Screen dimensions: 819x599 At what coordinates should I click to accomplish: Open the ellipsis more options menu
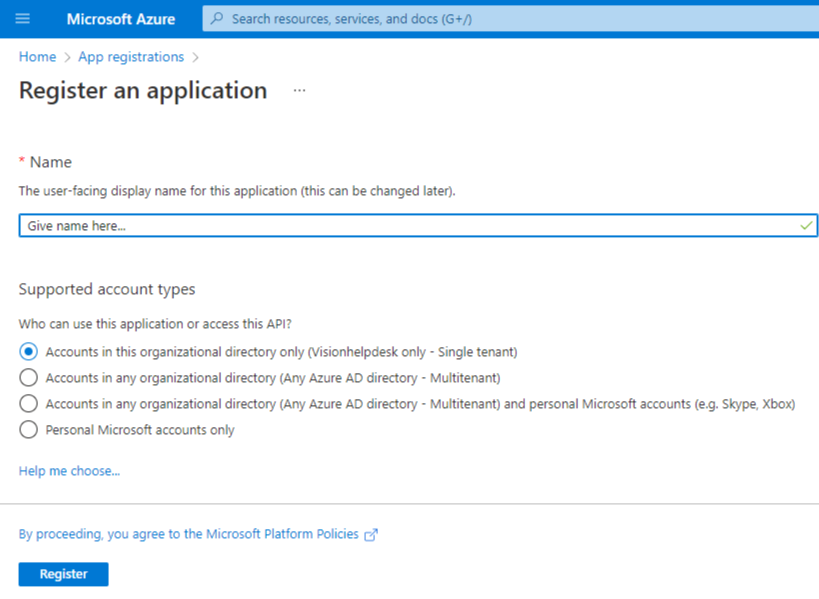(x=299, y=90)
